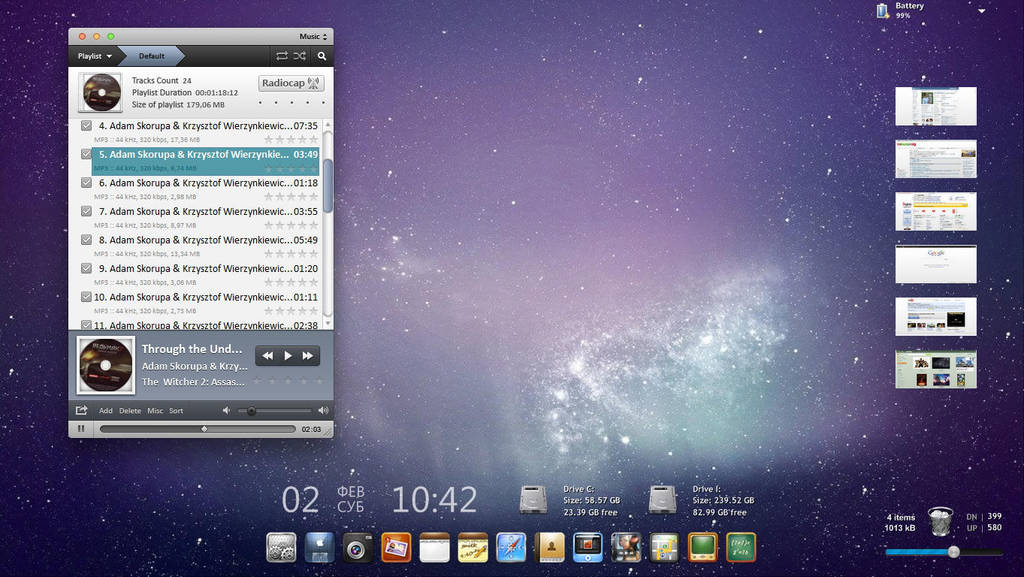
Task: Open the blue presentation screen icon in dock
Action: pos(588,548)
